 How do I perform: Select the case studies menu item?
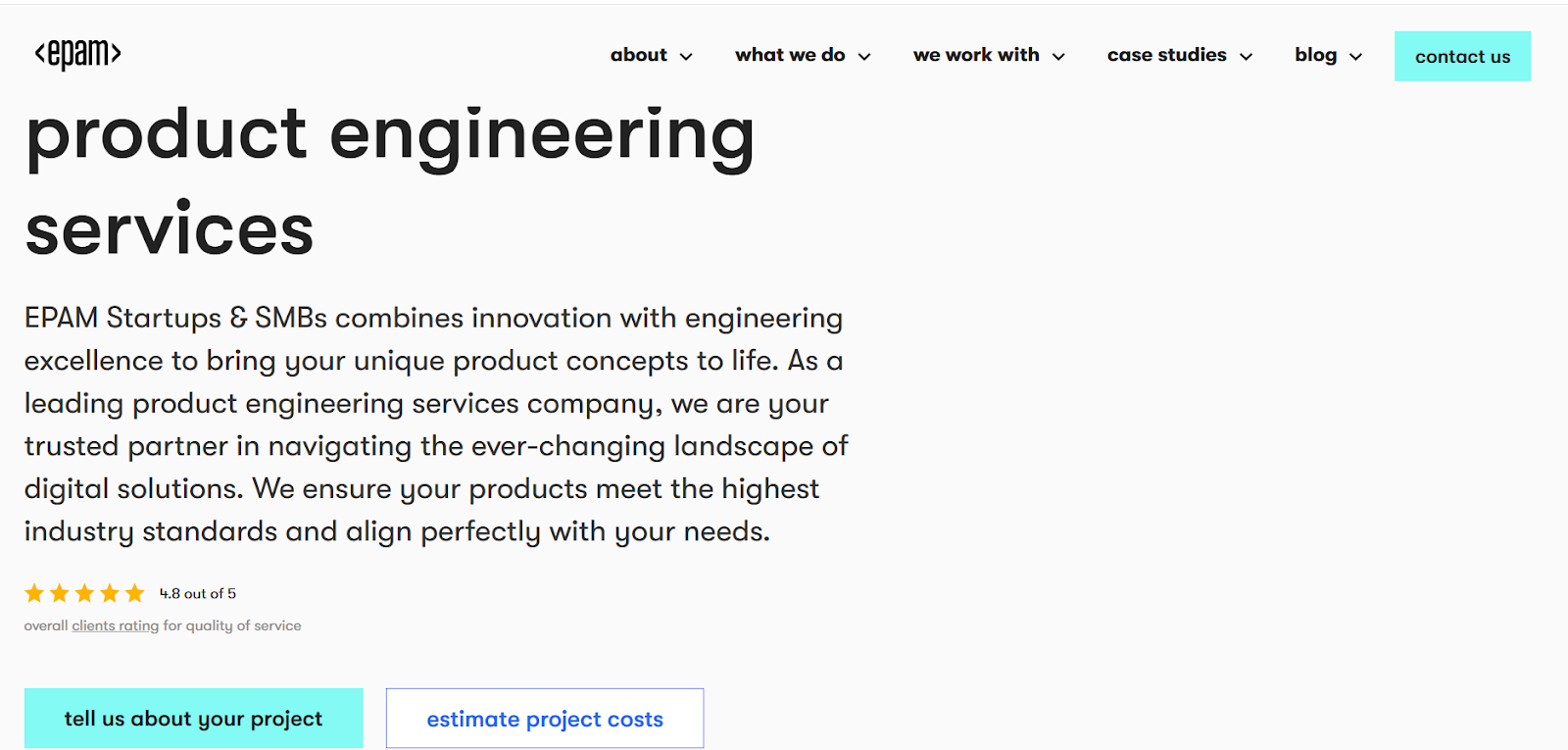click(x=1166, y=56)
